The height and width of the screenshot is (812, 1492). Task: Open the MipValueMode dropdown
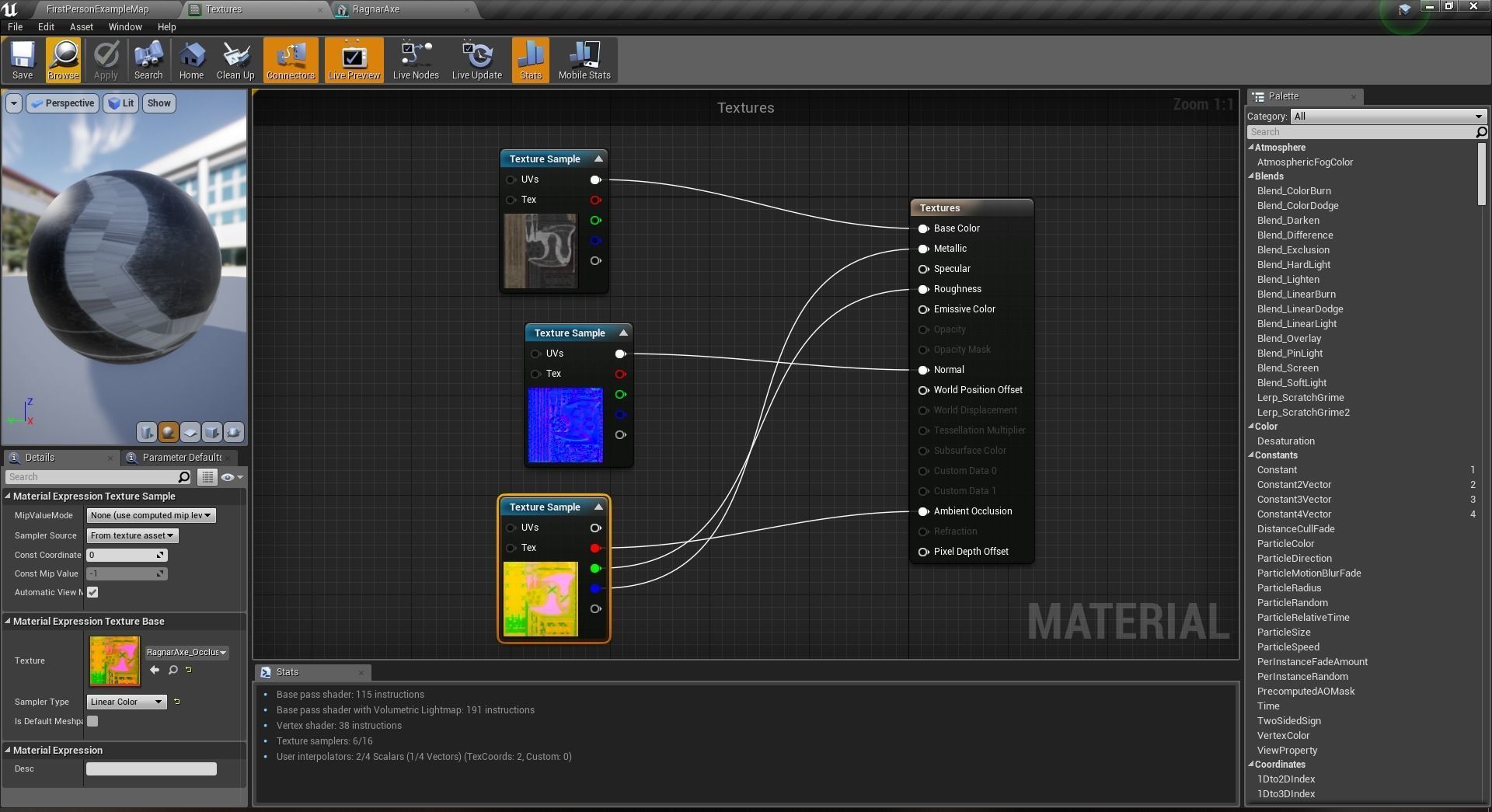(x=151, y=515)
